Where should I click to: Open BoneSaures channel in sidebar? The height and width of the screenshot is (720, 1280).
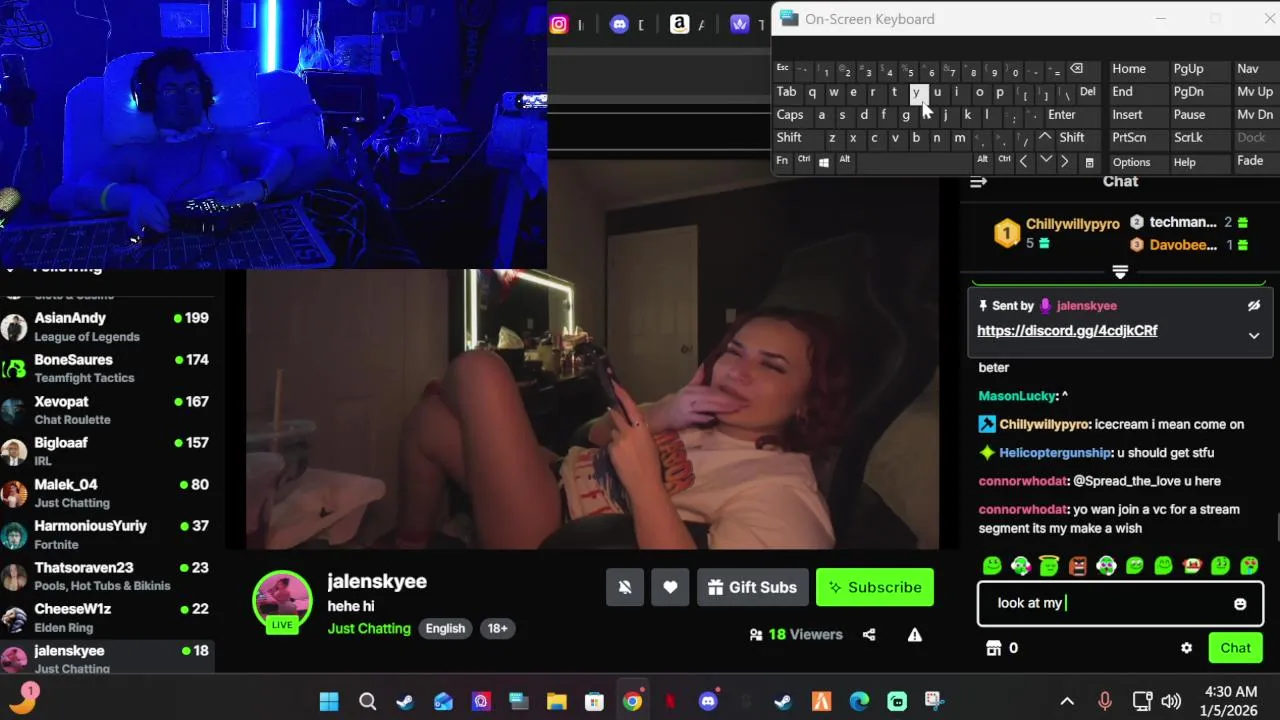[x=107, y=368]
